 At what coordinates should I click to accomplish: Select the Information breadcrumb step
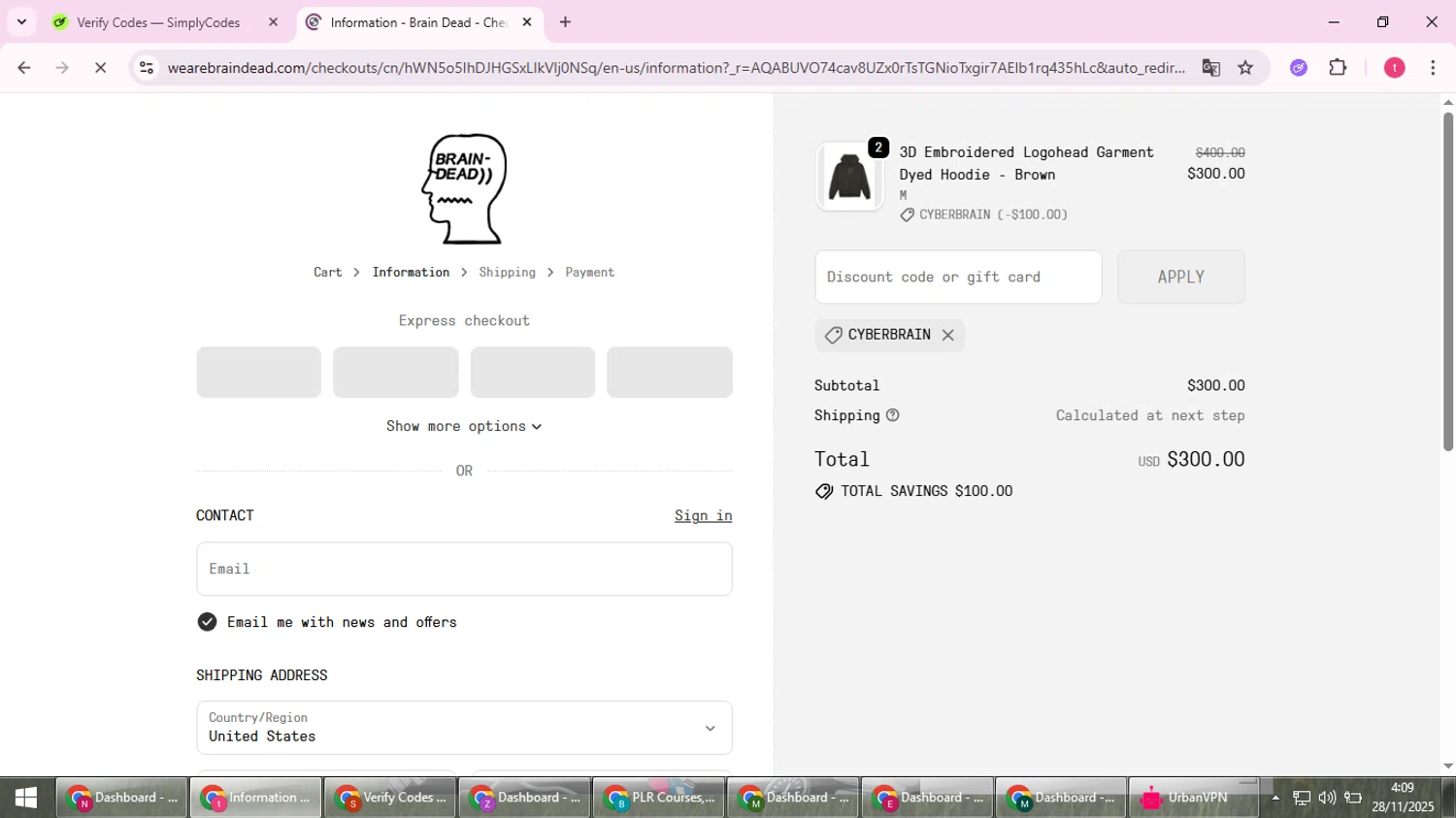point(411,273)
